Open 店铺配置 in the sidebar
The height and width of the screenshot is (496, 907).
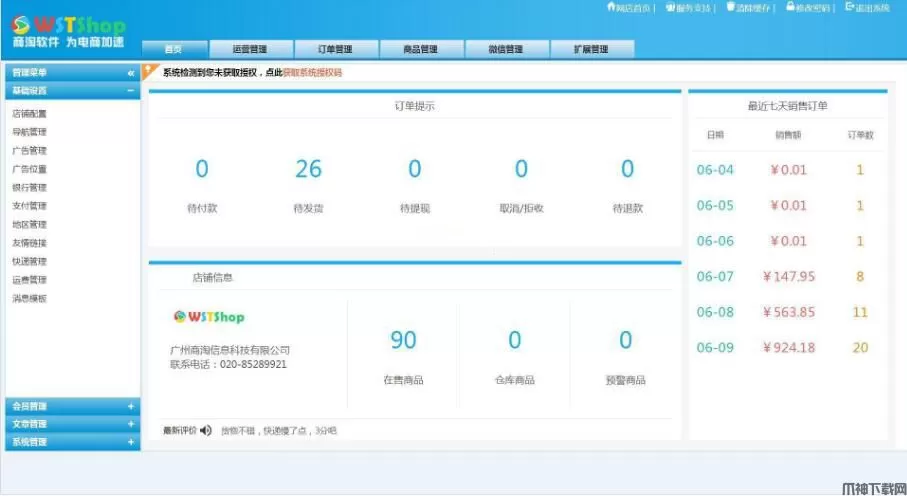coord(30,114)
